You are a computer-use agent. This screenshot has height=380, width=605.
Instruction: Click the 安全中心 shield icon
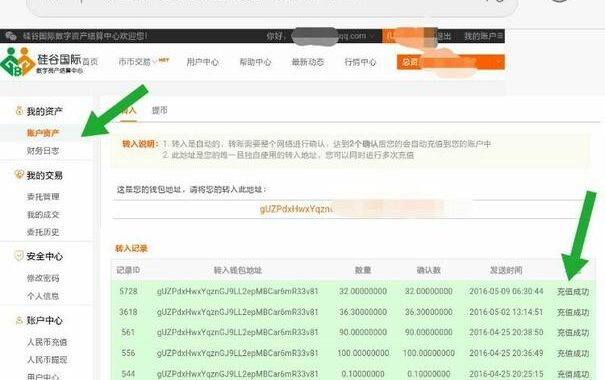pyautogui.click(x=19, y=256)
